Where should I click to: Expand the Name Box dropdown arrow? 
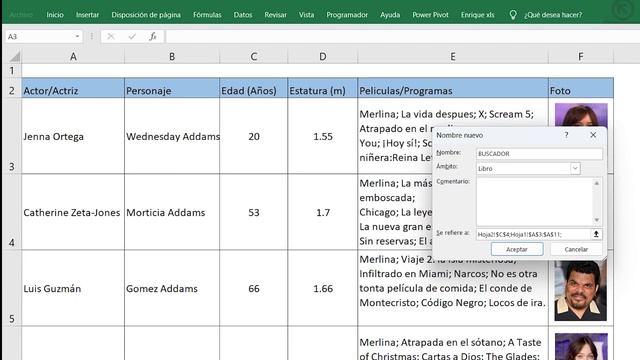(77, 36)
